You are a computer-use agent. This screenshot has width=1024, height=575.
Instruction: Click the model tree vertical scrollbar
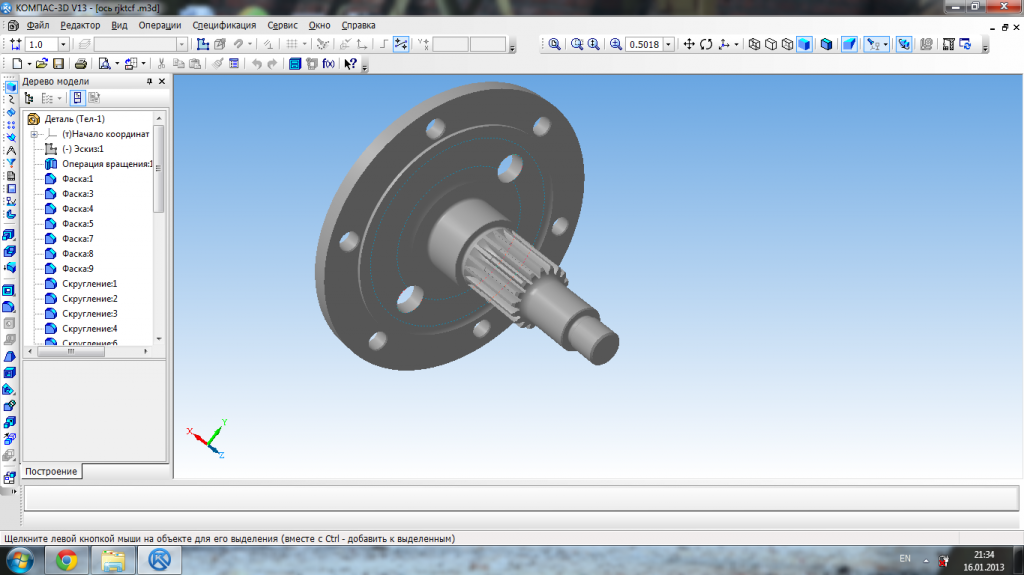pyautogui.click(x=159, y=169)
